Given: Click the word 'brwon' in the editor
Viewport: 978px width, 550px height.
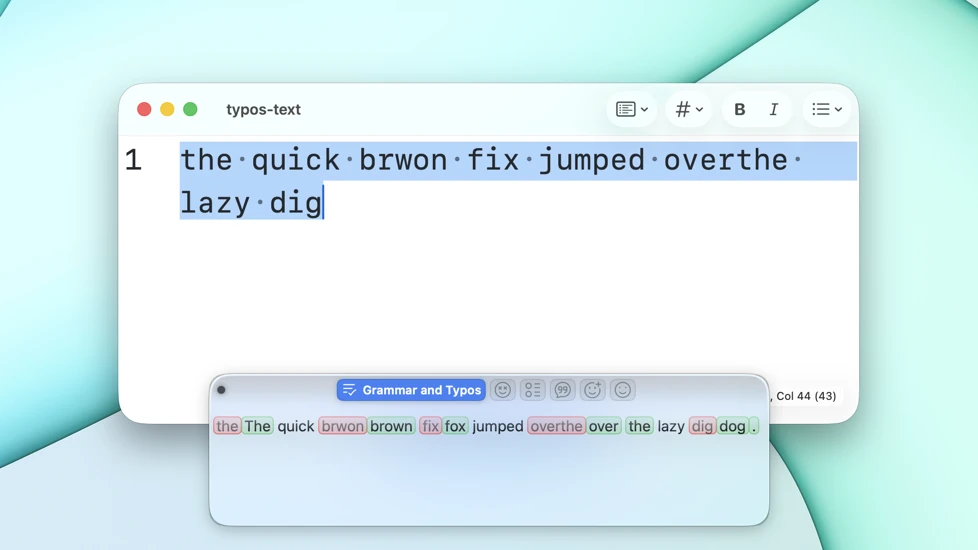Looking at the screenshot, I should click(x=404, y=160).
